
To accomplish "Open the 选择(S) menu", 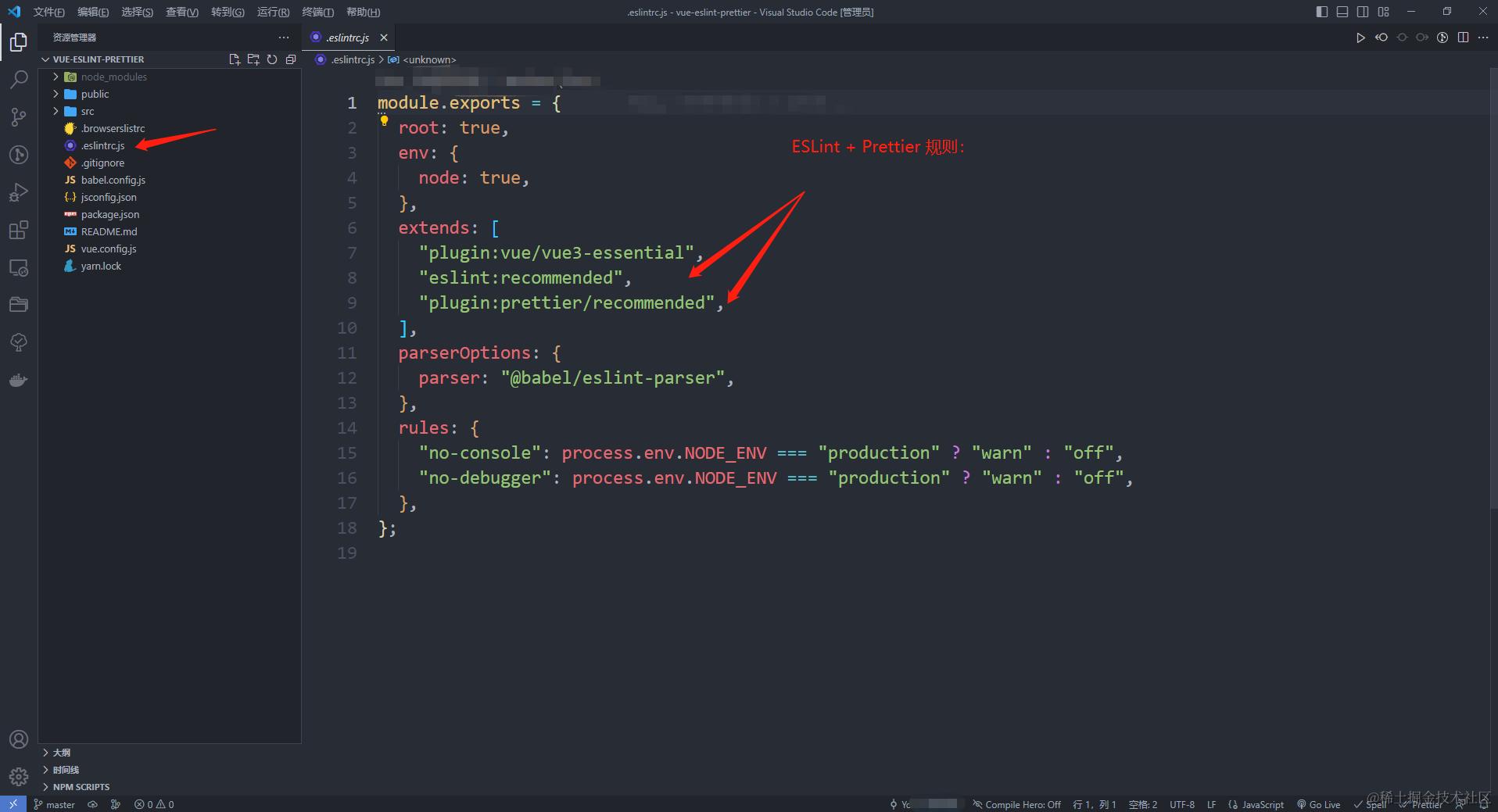I will click(x=138, y=12).
